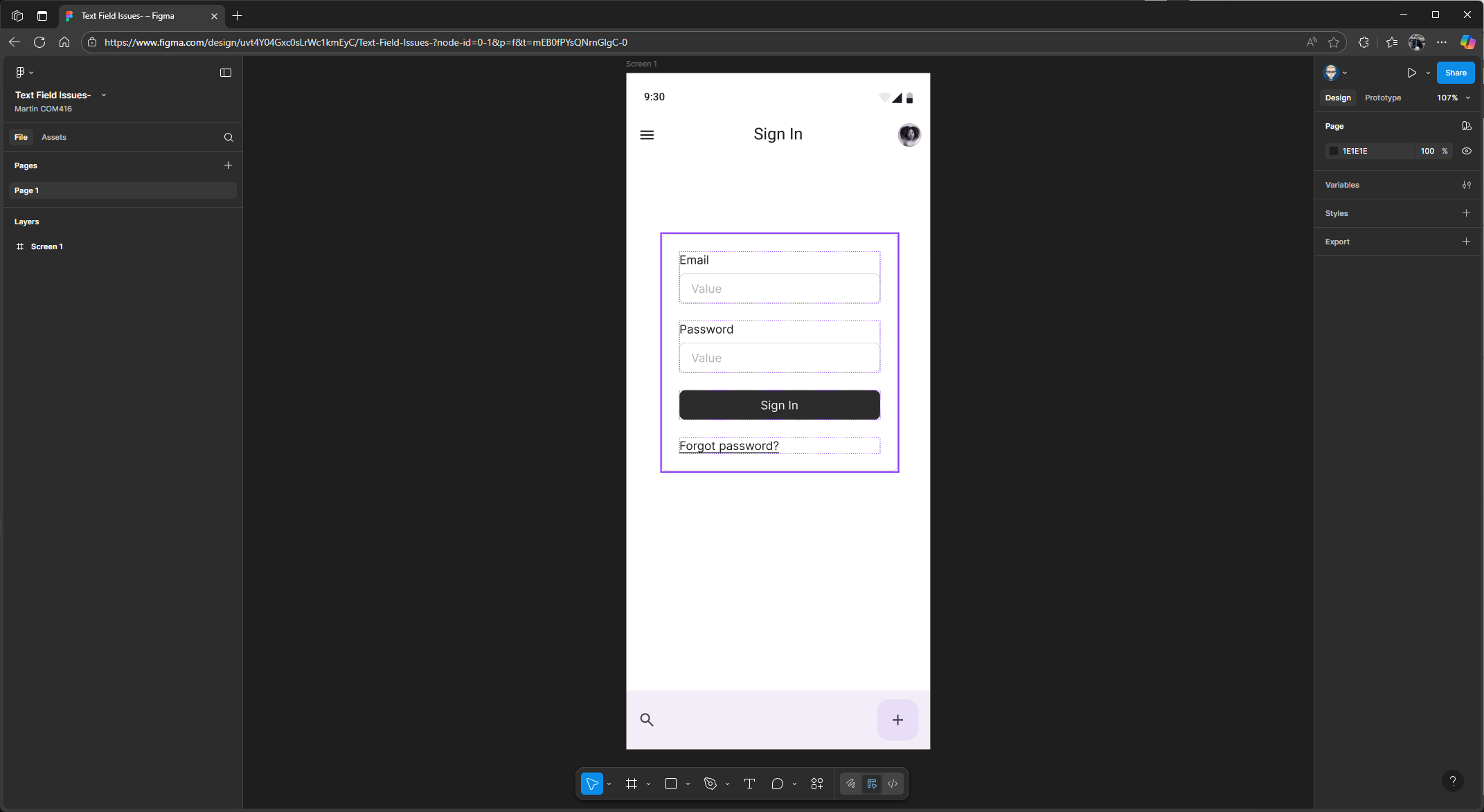Switch to the Prototype tab

click(x=1382, y=98)
